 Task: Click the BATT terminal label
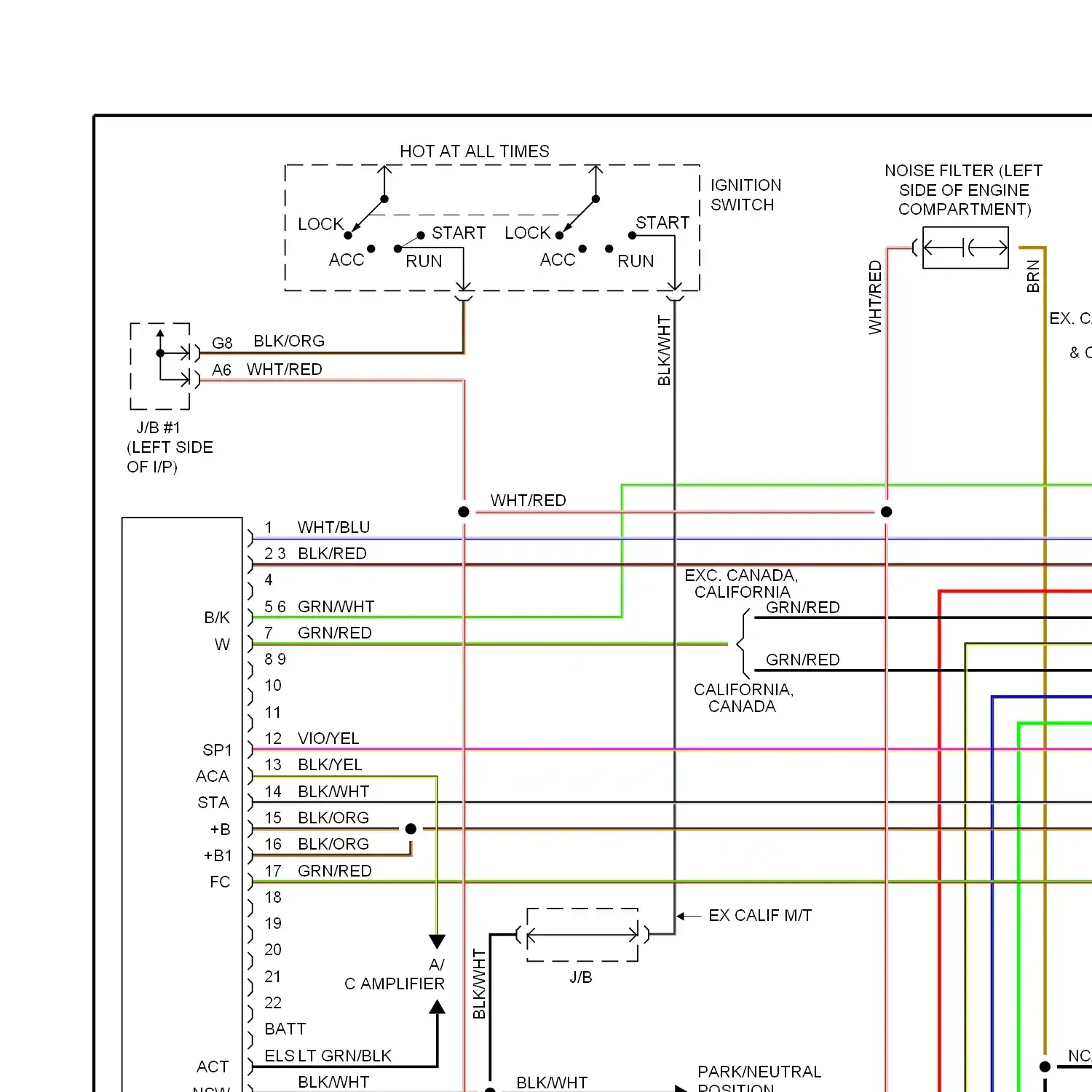point(285,1029)
